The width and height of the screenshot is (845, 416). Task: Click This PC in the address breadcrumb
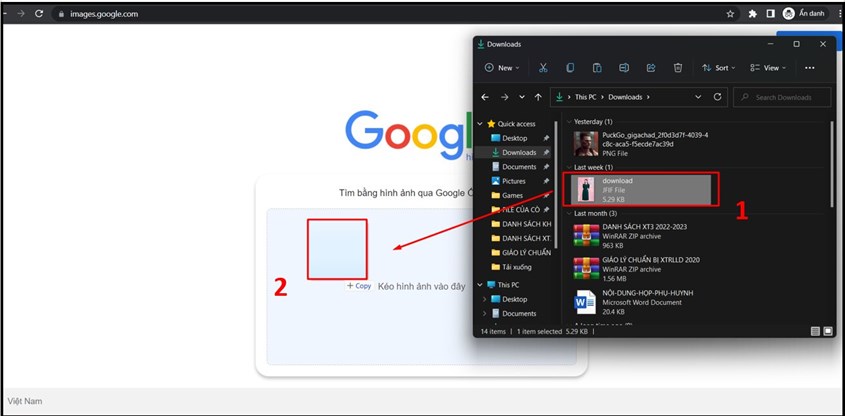pyautogui.click(x=585, y=98)
